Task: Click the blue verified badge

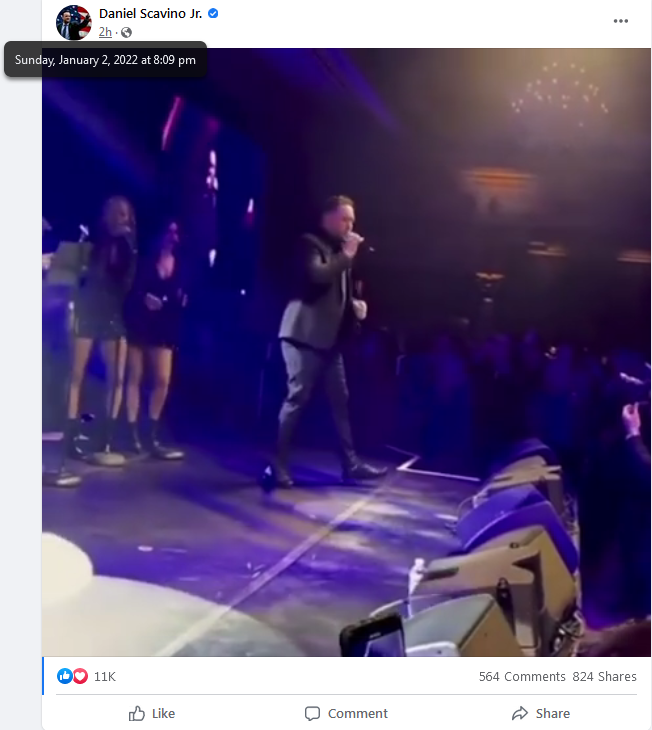Action: pos(213,14)
